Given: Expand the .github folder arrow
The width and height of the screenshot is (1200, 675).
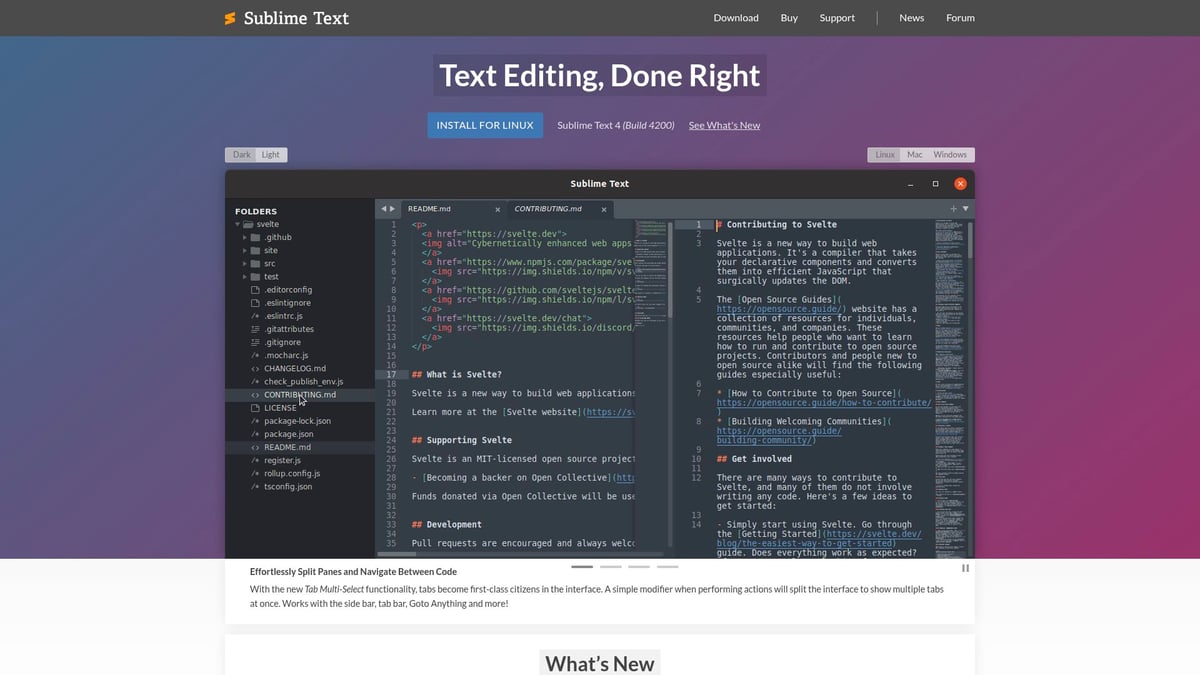Looking at the screenshot, I should pyautogui.click(x=244, y=238).
